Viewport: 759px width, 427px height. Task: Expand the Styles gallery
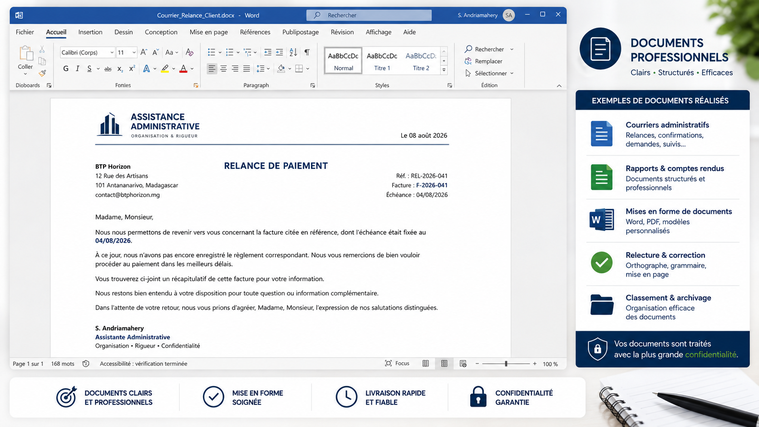pos(444,70)
